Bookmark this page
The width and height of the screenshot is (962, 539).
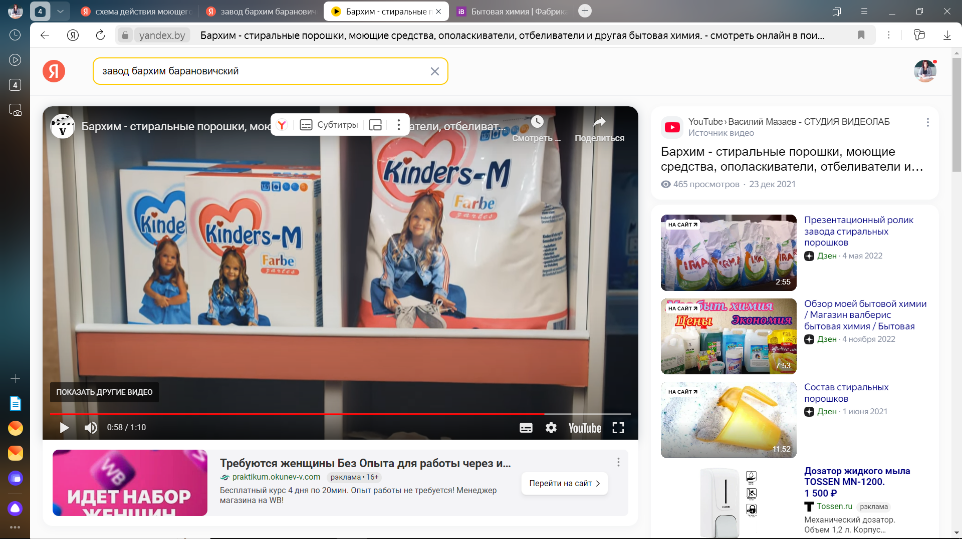(x=861, y=36)
